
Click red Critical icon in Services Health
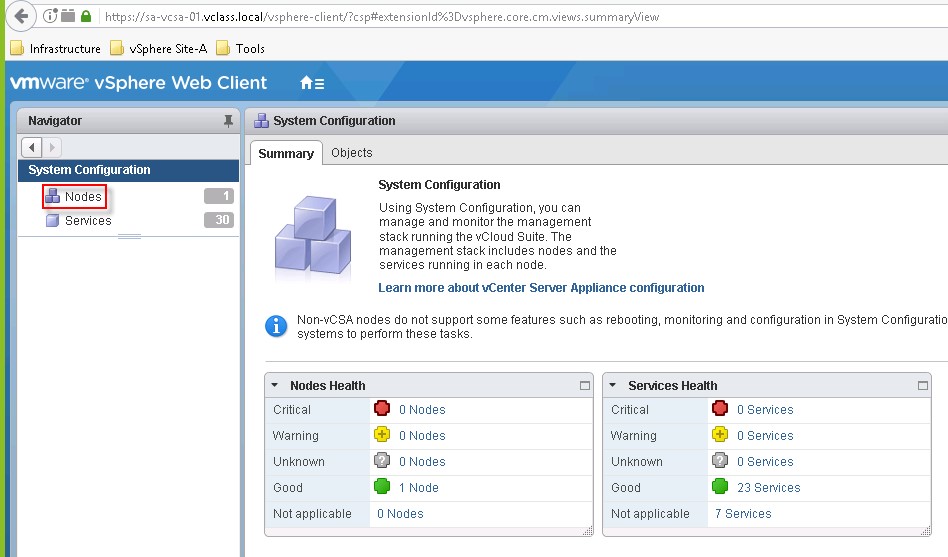pos(720,408)
